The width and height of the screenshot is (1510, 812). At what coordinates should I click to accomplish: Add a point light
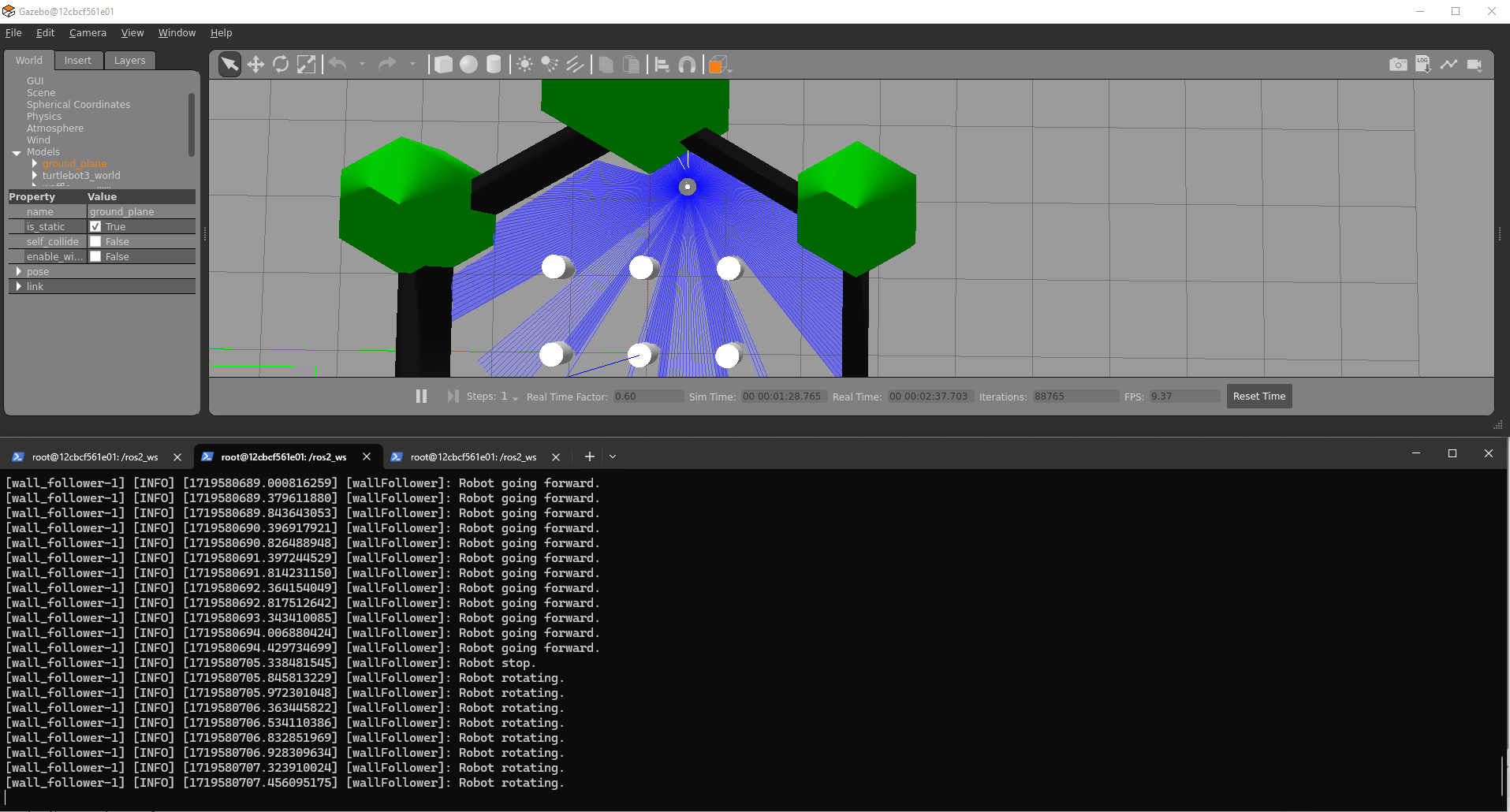(524, 65)
